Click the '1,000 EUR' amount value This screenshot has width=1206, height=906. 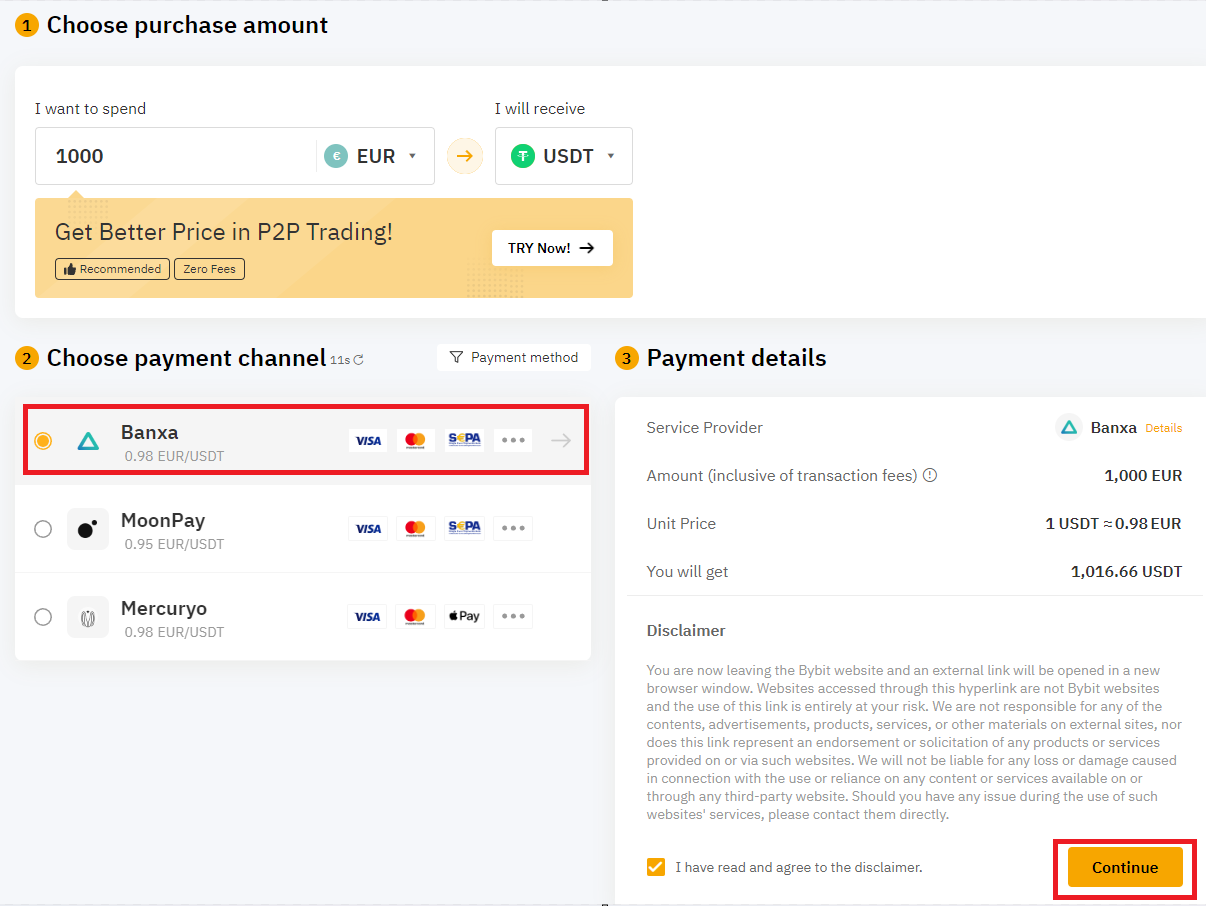1143,476
